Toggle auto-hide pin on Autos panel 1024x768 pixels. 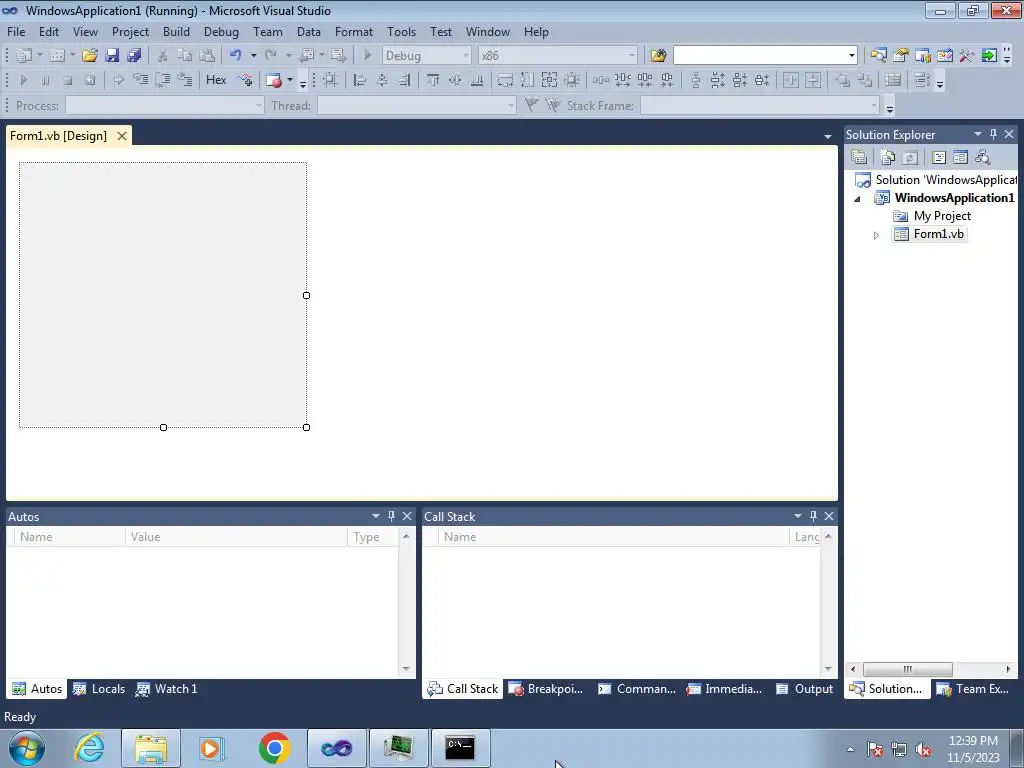[391, 516]
